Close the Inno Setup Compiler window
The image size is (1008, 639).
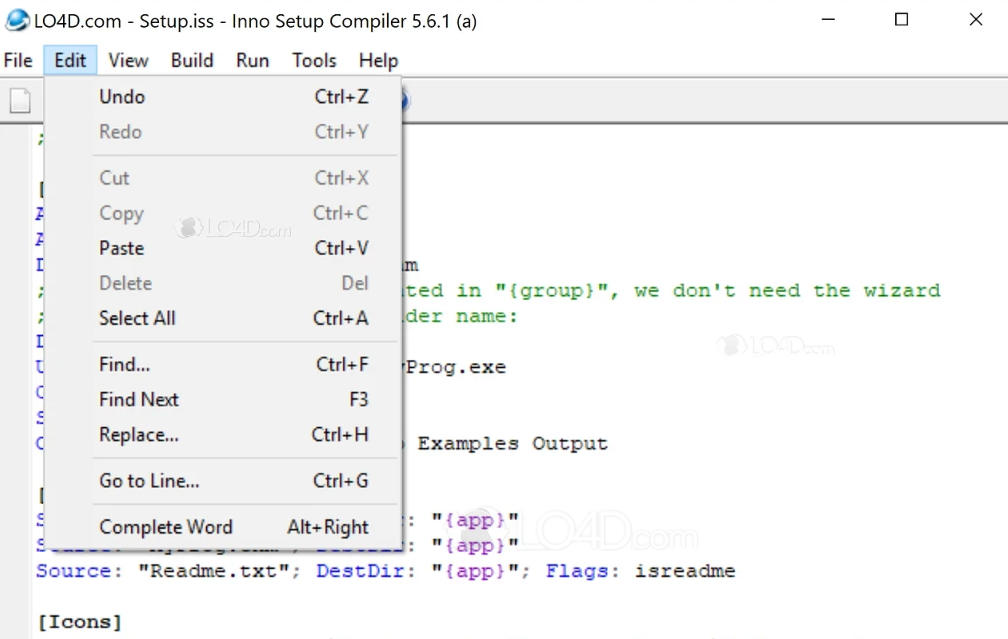pos(976,20)
